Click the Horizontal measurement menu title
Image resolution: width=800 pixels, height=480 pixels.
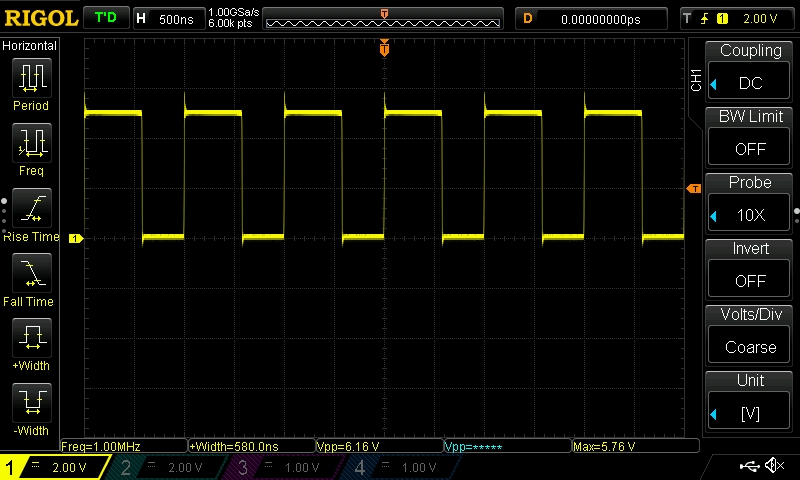point(30,46)
